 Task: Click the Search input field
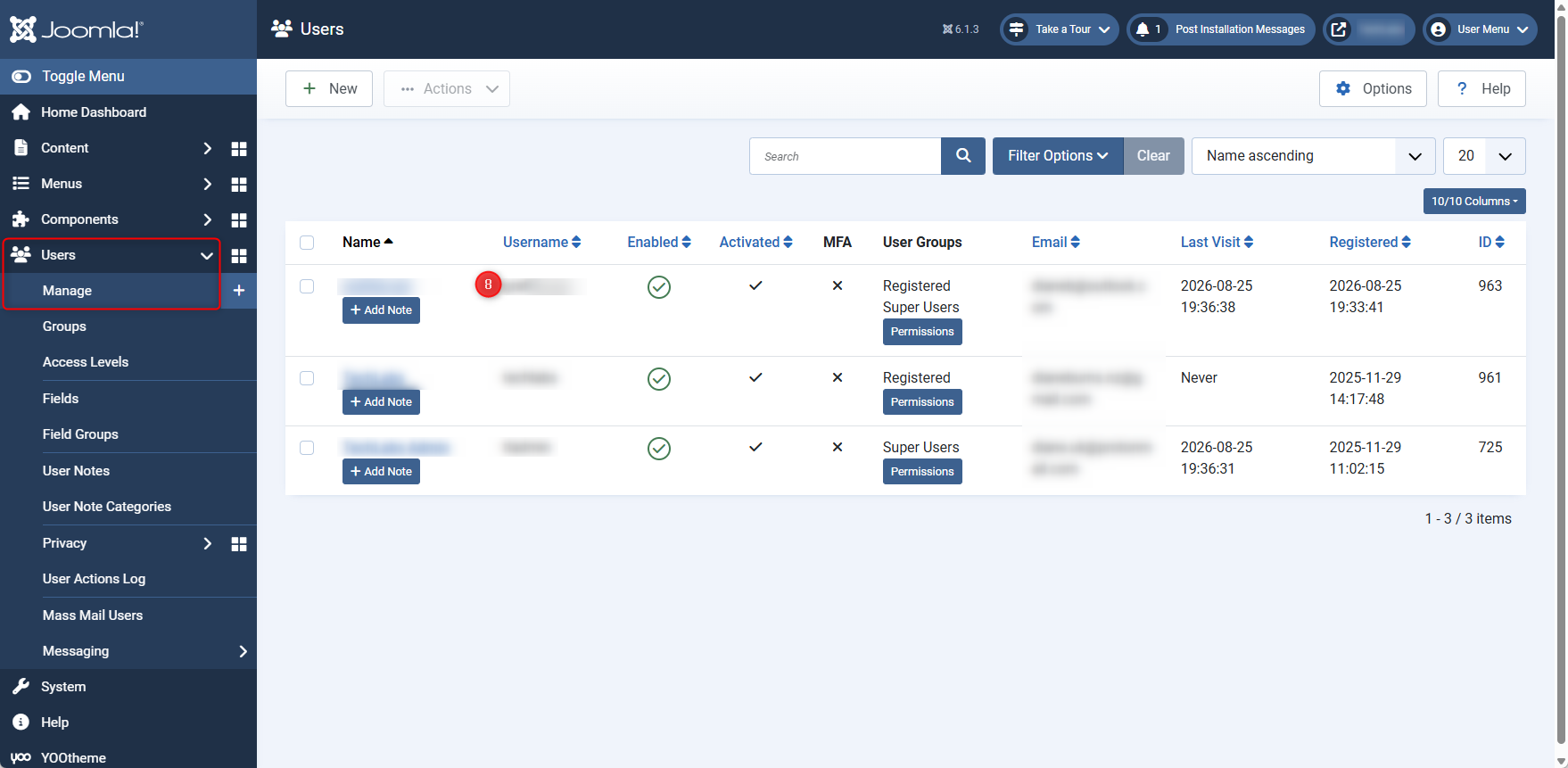pos(845,156)
